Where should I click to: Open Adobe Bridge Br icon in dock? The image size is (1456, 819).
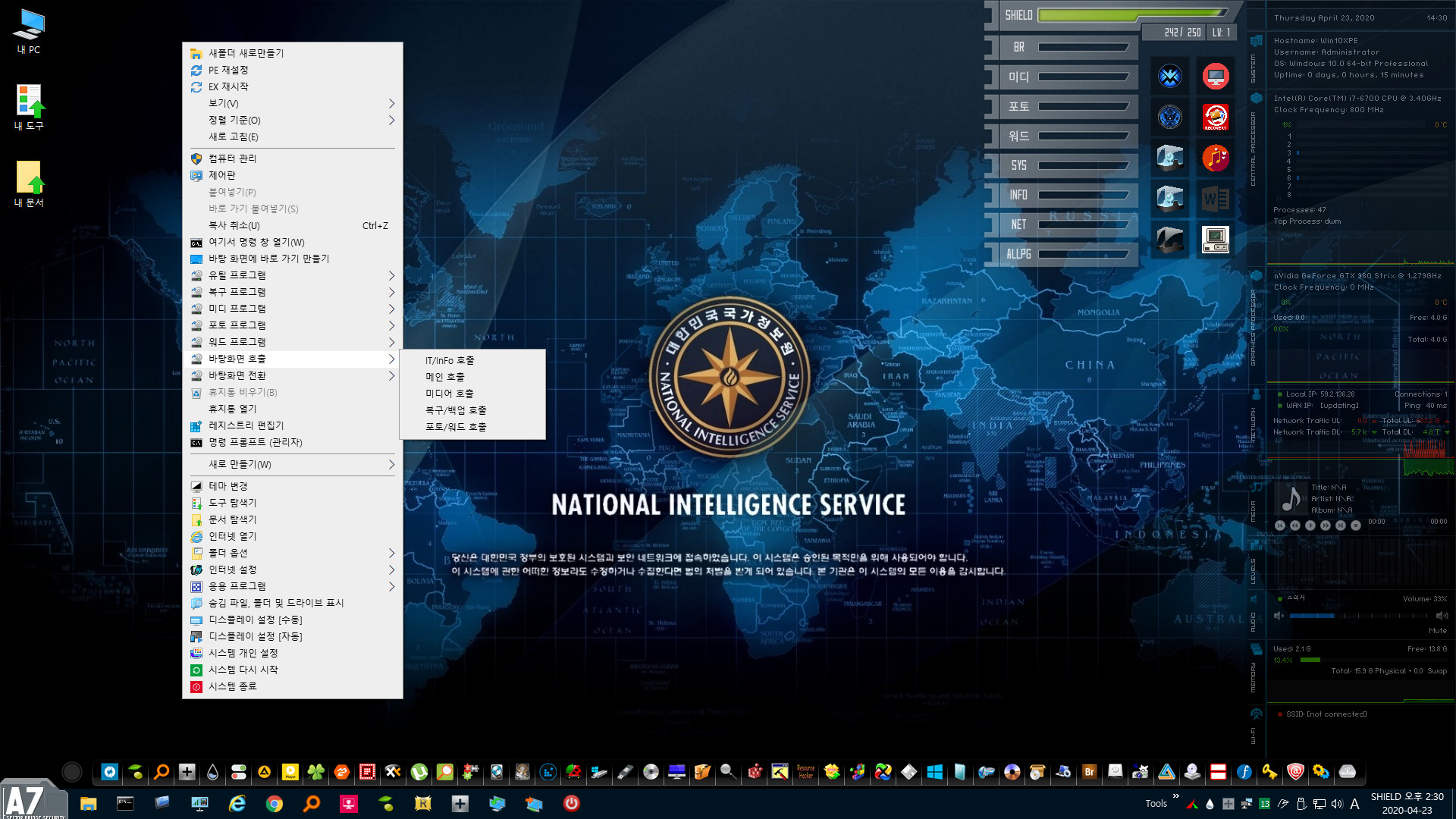pos(1089,772)
